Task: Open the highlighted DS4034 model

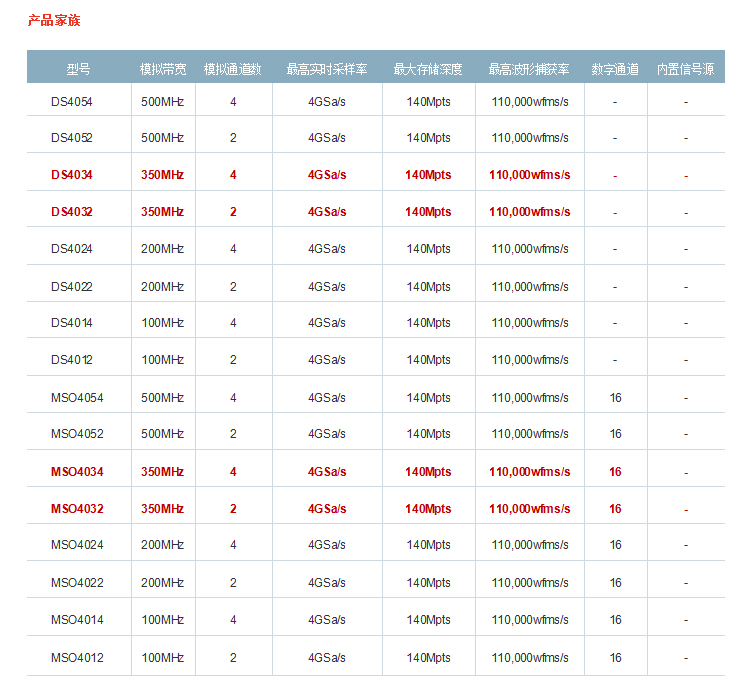Action: pyautogui.click(x=71, y=175)
